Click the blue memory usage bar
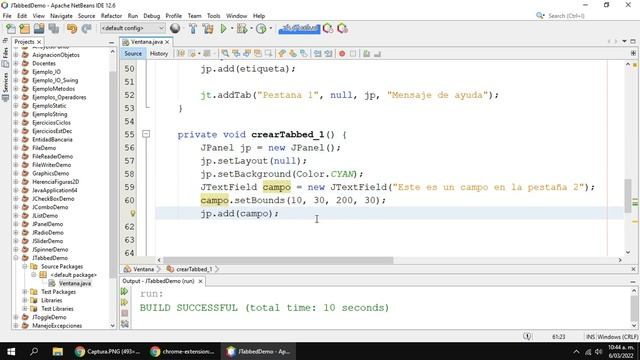Image resolution: width=640 pixels, height=360 pixels. 299,29
